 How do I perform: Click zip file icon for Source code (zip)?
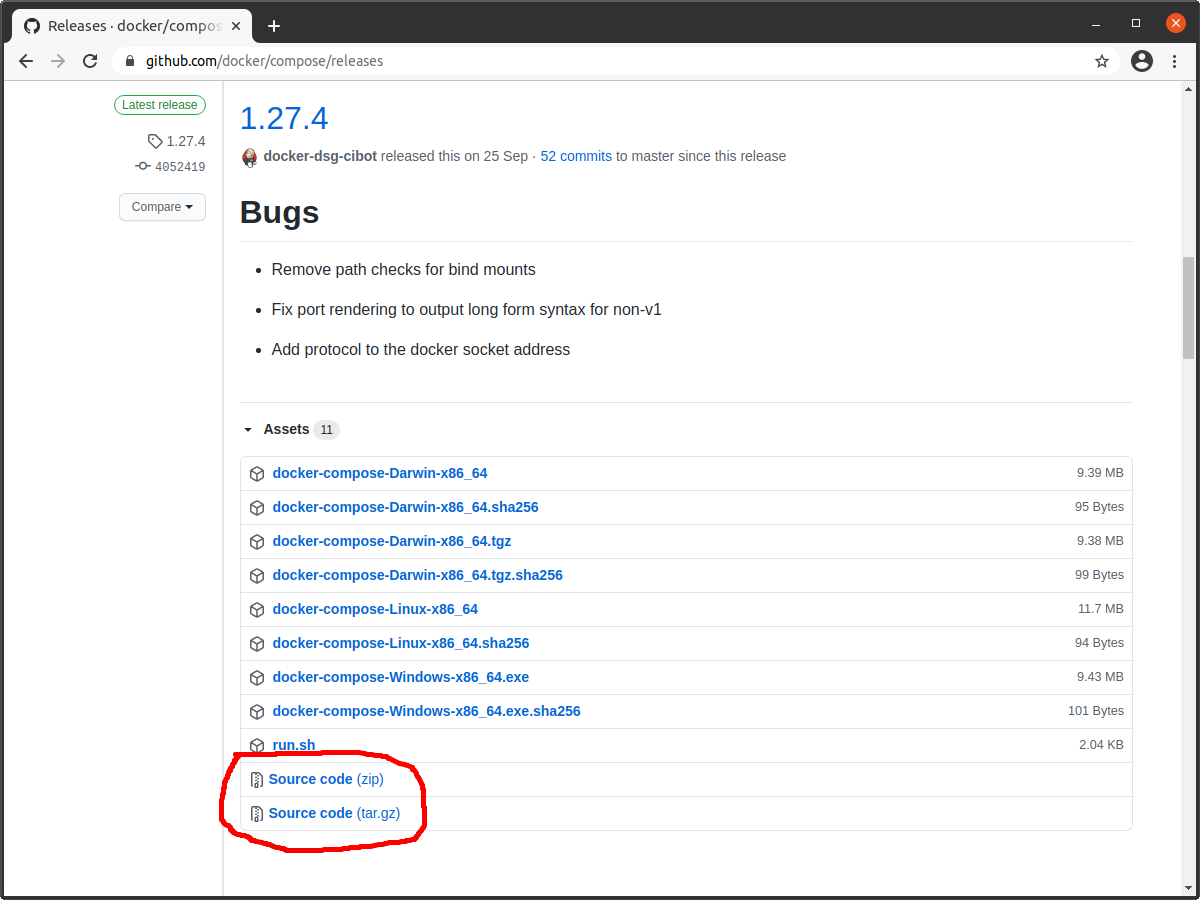coord(257,780)
